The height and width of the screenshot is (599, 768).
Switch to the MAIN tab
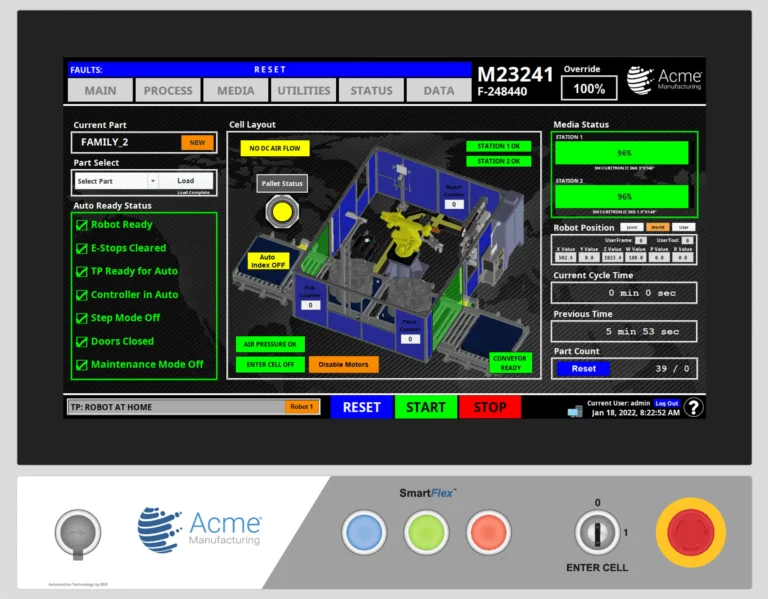click(x=100, y=91)
